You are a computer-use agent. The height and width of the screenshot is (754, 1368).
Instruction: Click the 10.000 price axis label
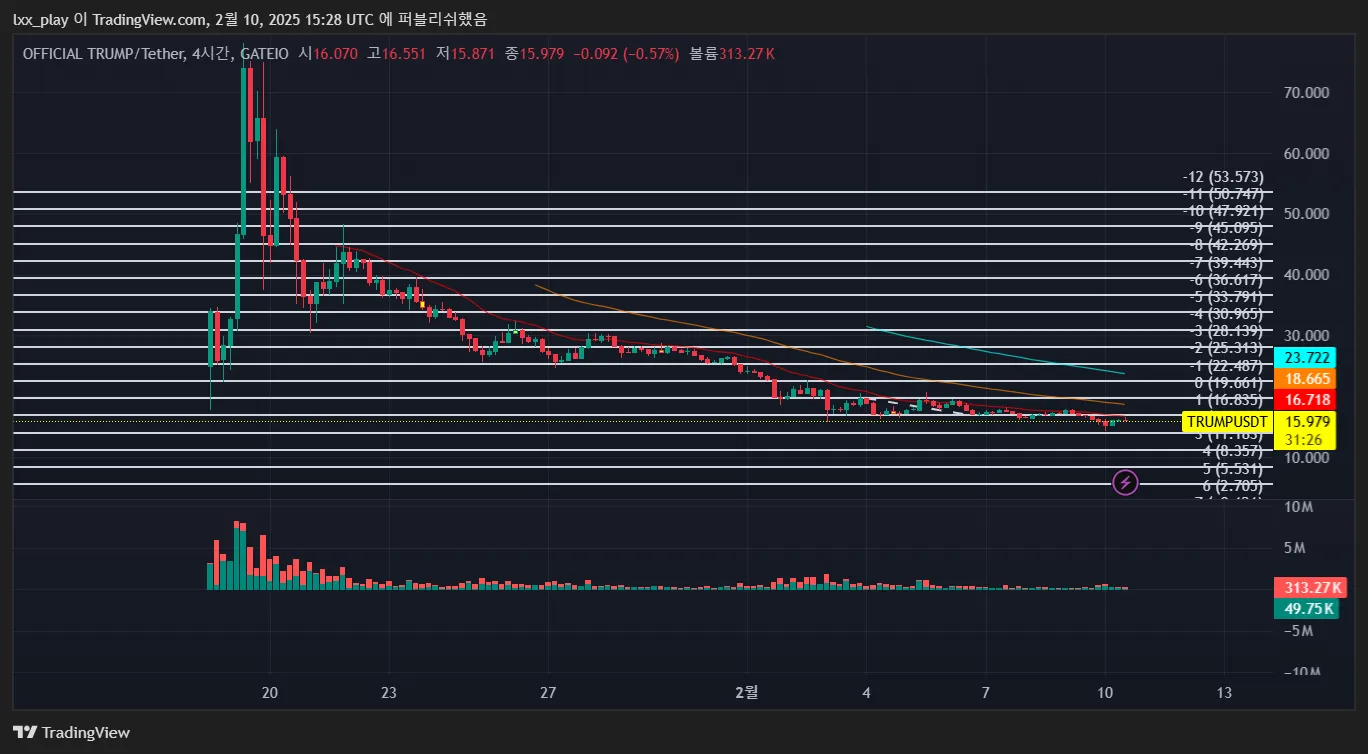click(x=1306, y=458)
